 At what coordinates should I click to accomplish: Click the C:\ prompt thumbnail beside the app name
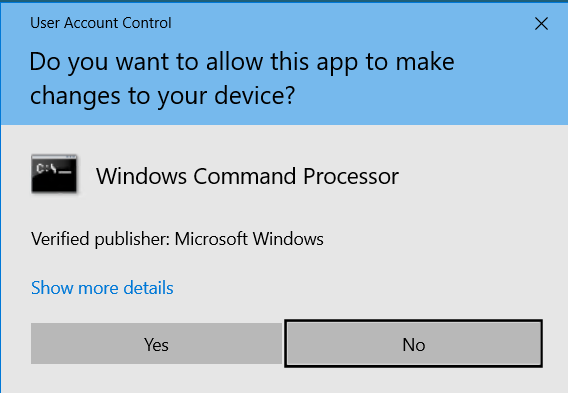[x=54, y=174]
